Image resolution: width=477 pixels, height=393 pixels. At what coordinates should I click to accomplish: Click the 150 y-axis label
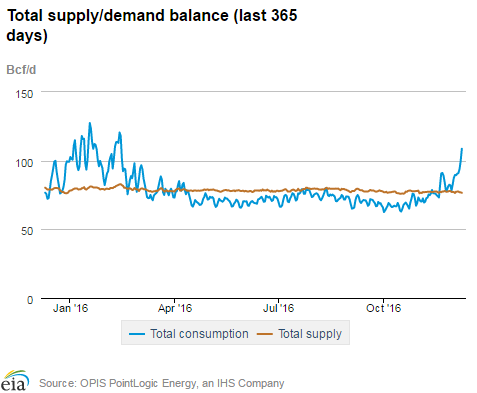point(24,94)
